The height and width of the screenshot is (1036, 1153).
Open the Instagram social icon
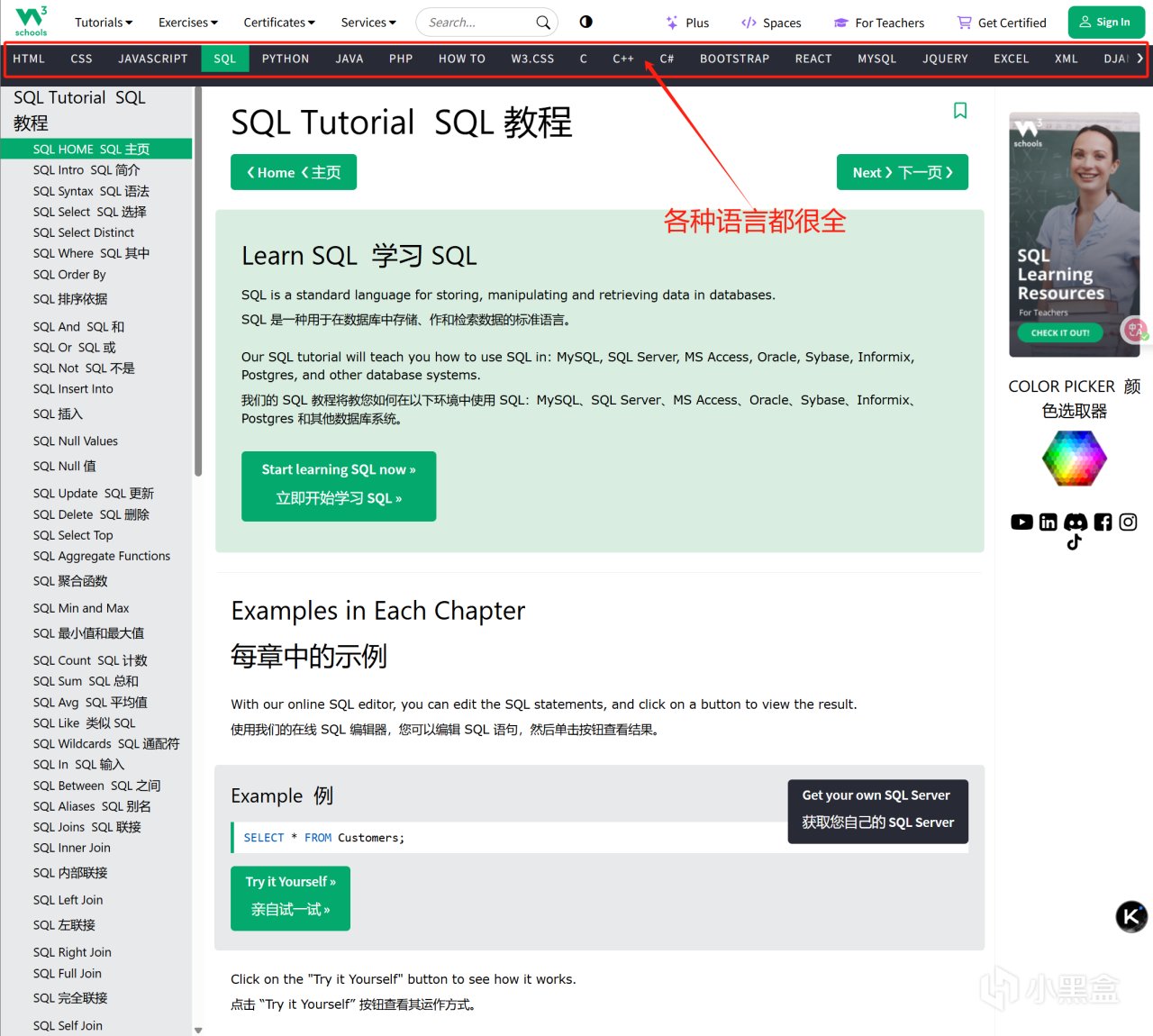(1128, 522)
